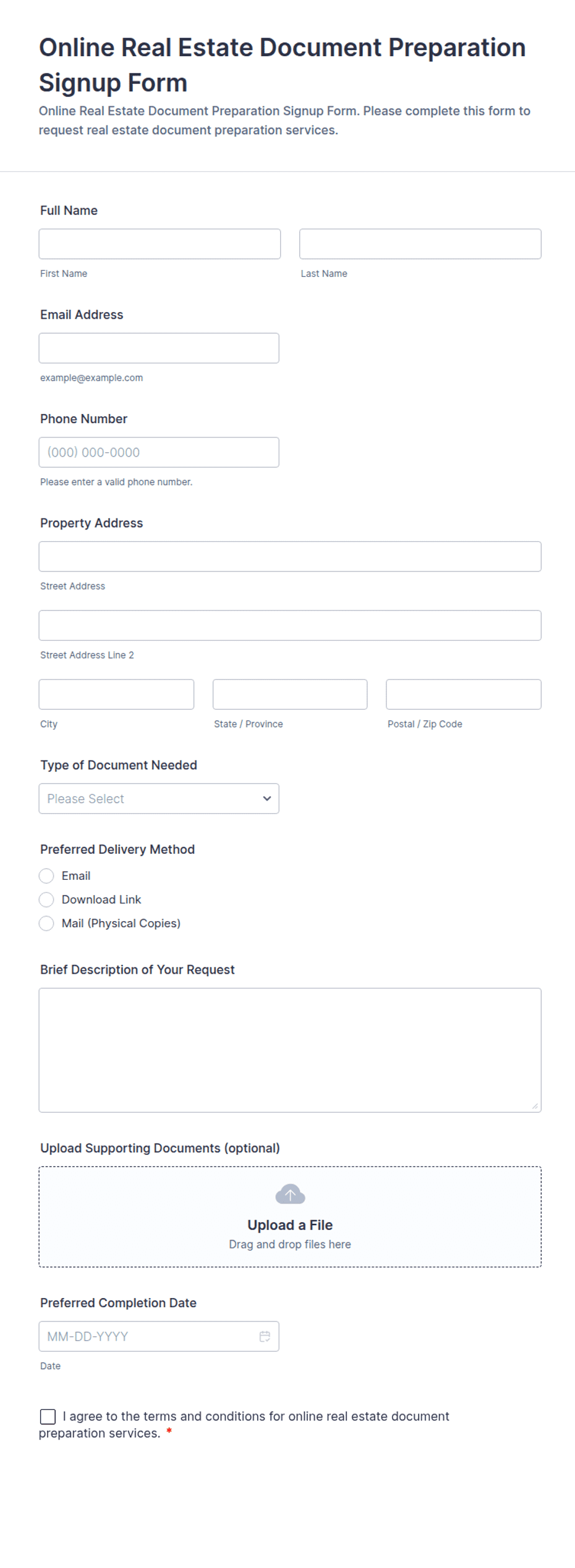The width and height of the screenshot is (575, 1568).
Task: Click the dropdown chevron arrow
Action: pos(266,799)
